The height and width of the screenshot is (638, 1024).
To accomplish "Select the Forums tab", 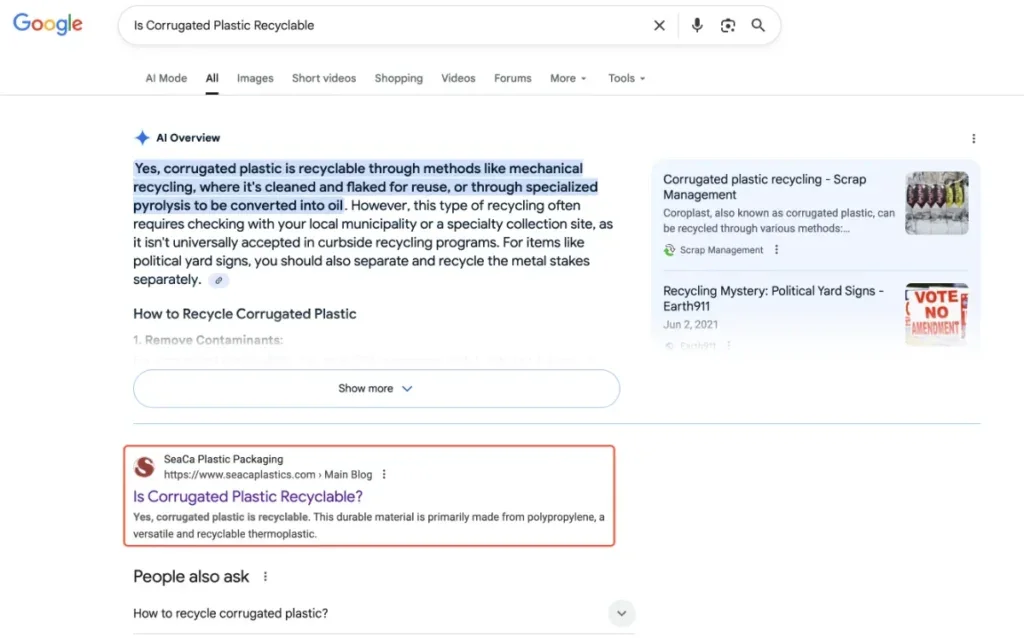I will pyautogui.click(x=512, y=78).
